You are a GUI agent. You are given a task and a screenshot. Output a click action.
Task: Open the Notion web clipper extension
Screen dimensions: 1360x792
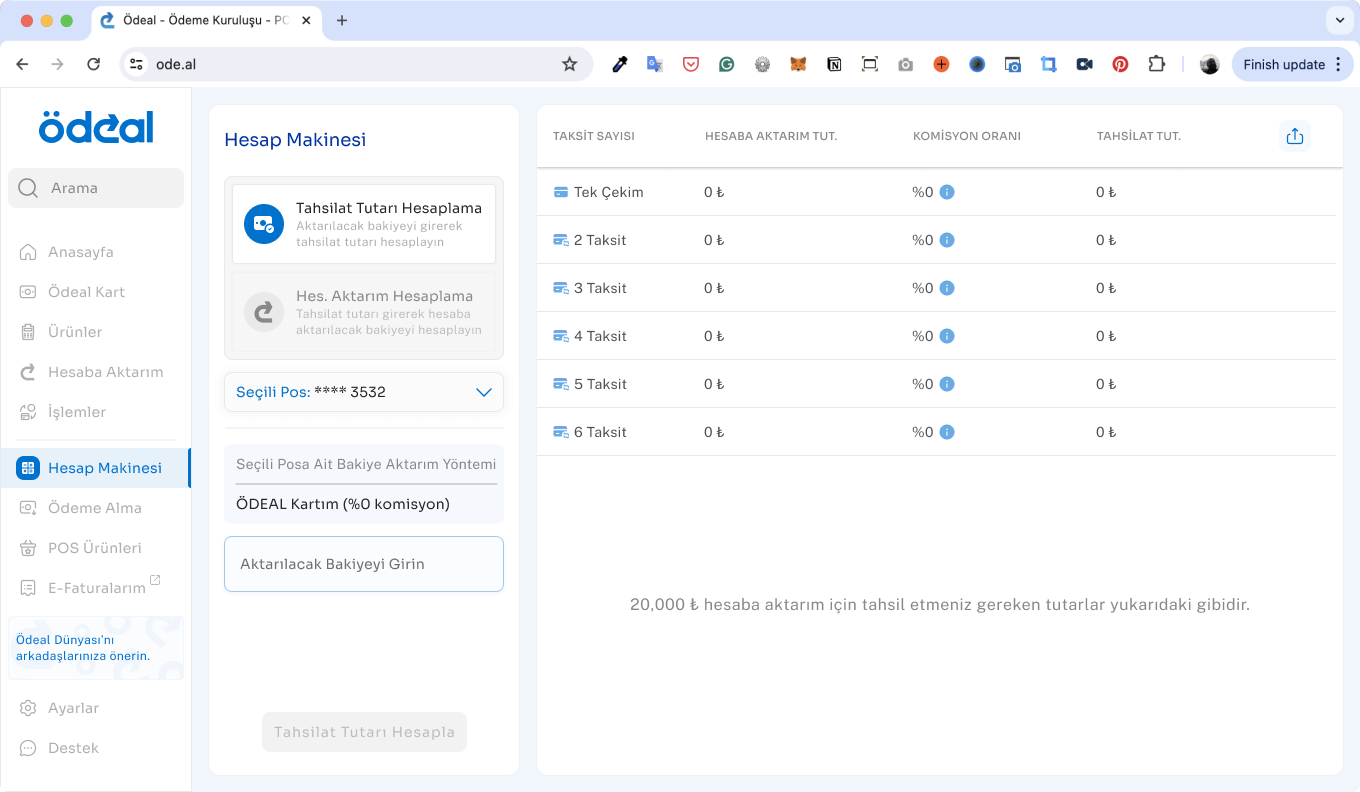tap(834, 64)
